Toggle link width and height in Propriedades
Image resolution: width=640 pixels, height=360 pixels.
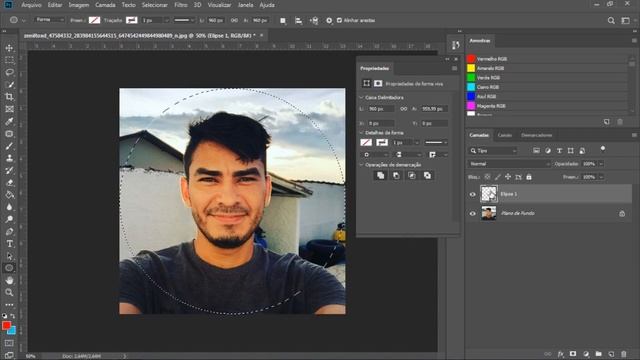[x=404, y=109]
